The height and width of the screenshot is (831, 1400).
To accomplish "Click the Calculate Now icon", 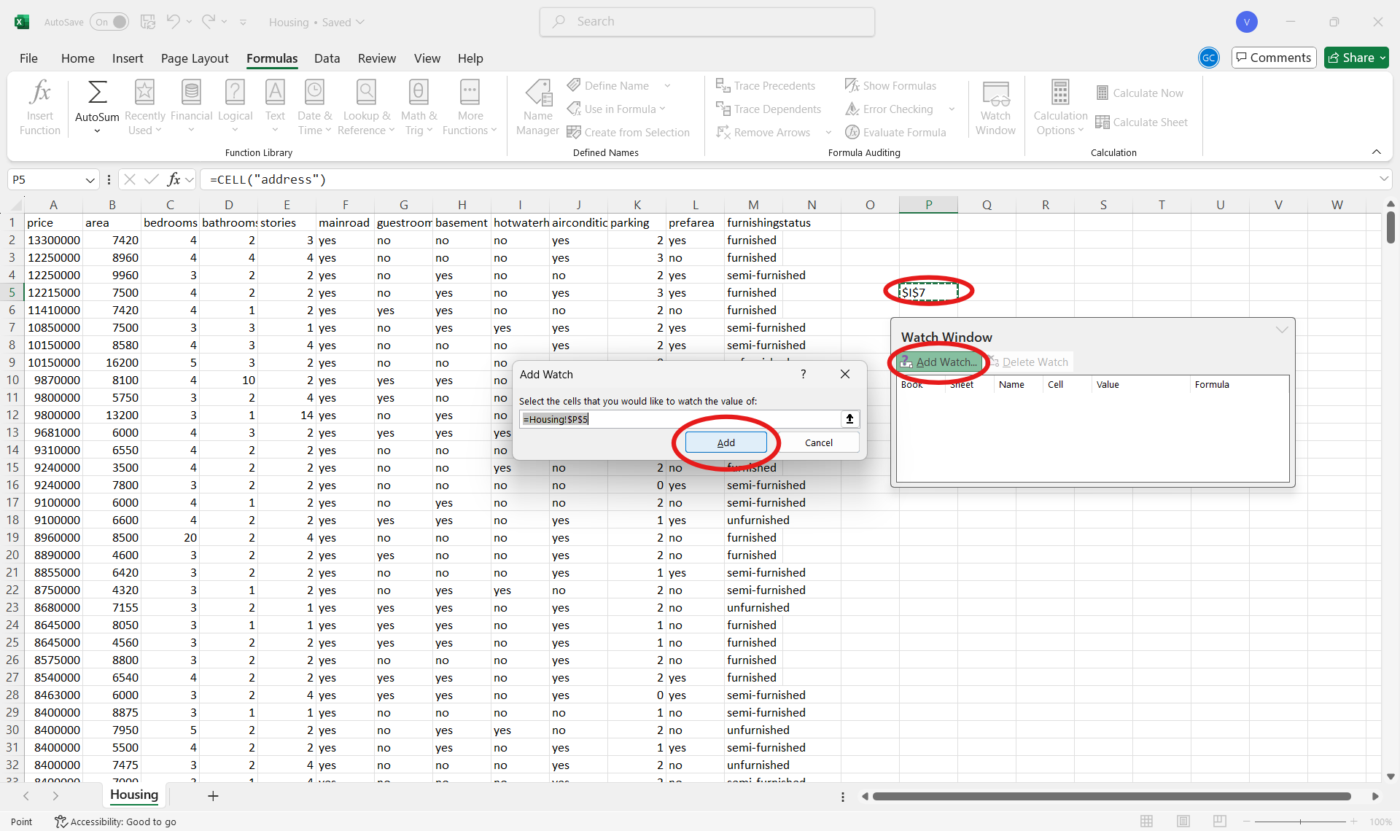I will point(1139,93).
